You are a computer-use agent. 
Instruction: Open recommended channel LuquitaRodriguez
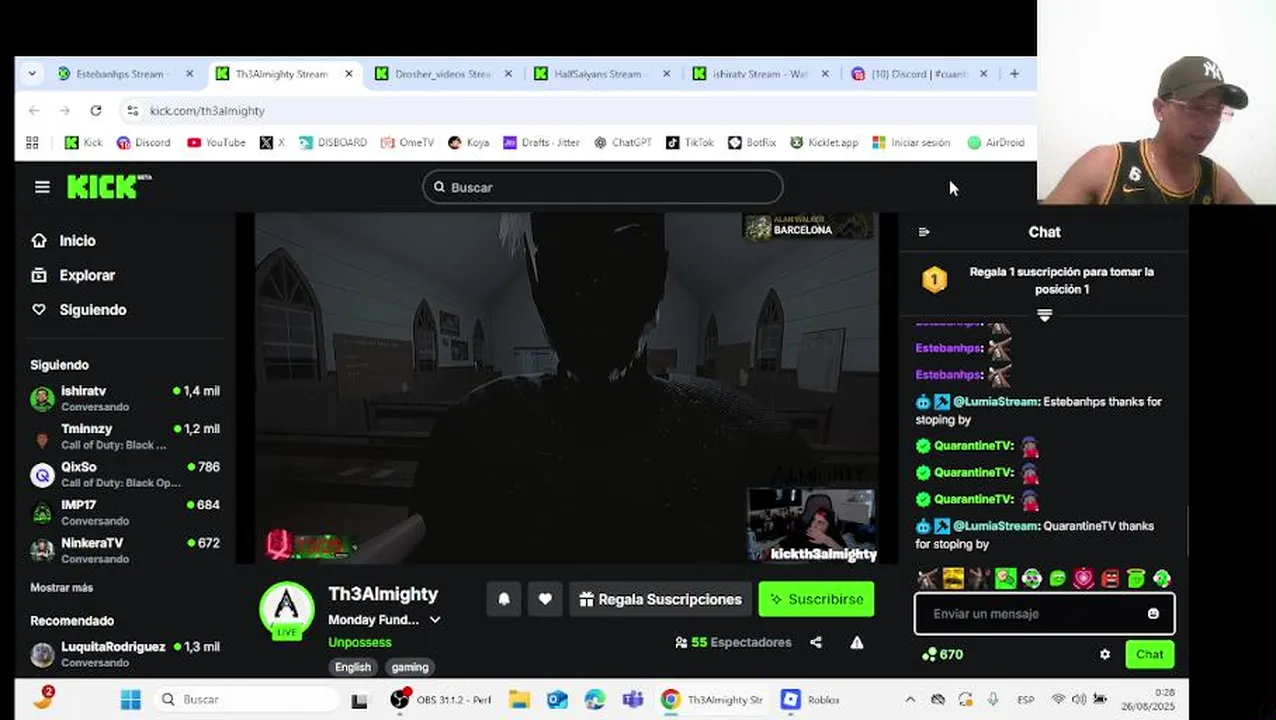125,654
